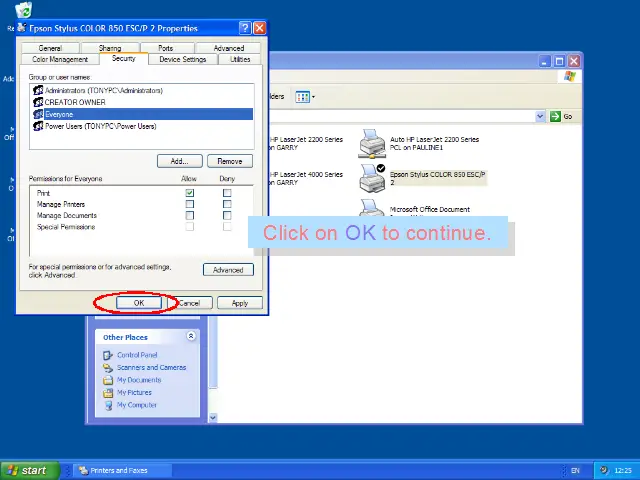Viewport: 640px width, 480px height.
Task: Open the address bar dropdown arrow
Action: [540, 116]
